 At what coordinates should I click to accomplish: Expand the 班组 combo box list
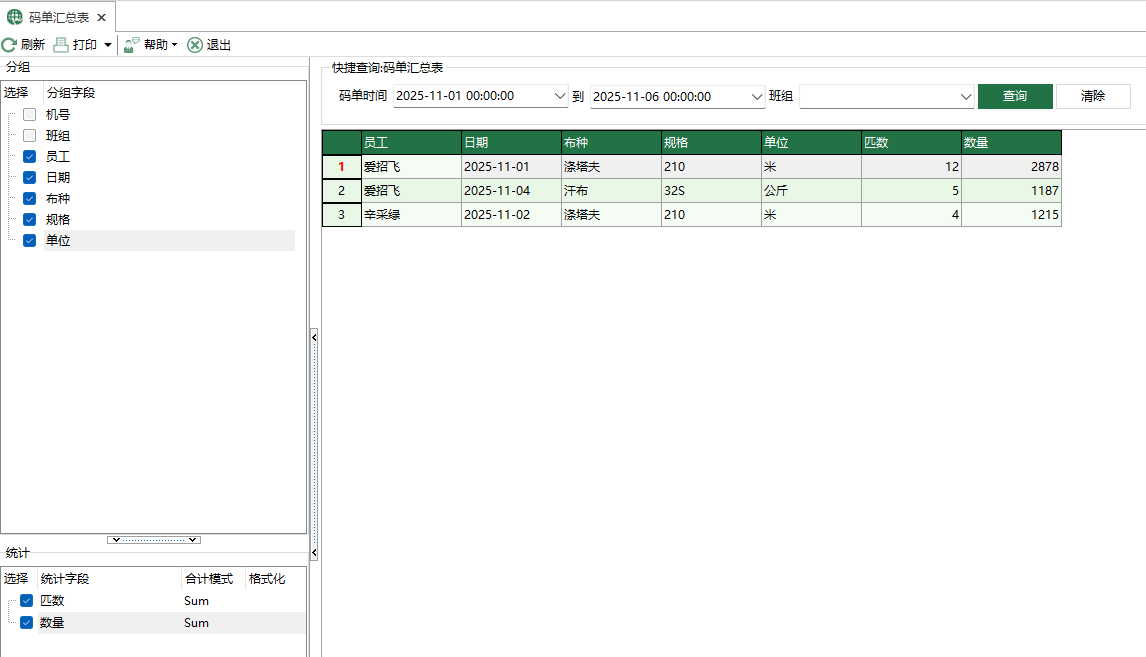pyautogui.click(x=965, y=96)
